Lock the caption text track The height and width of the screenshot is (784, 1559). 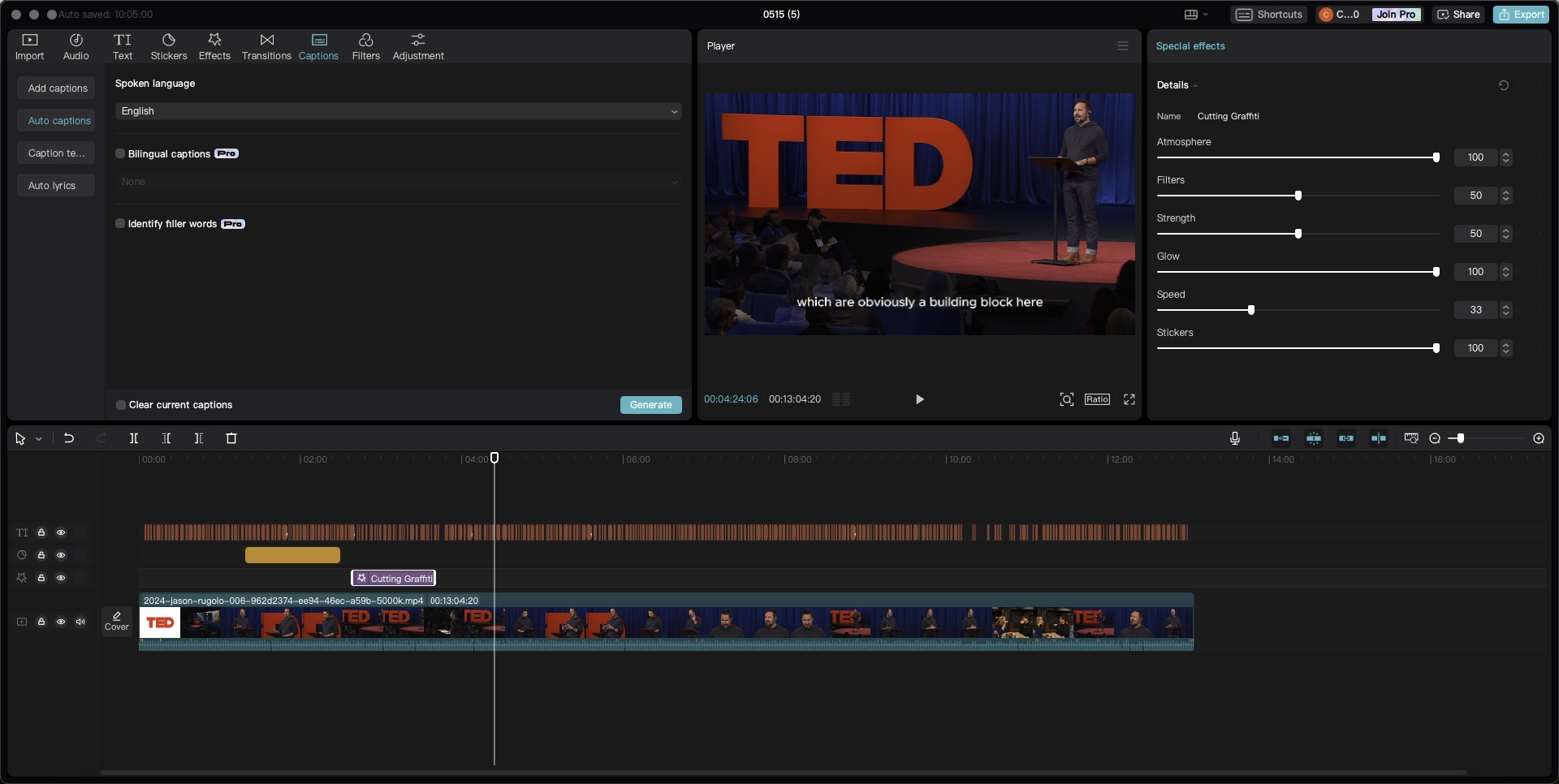tap(41, 532)
